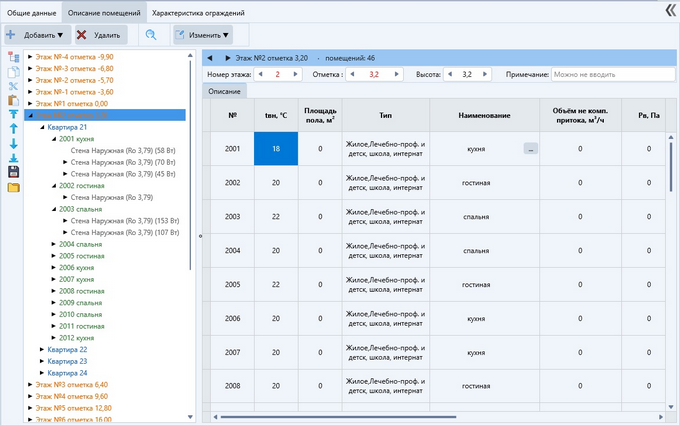680x426 pixels.
Task: Click the Удалить button
Action: point(101,35)
